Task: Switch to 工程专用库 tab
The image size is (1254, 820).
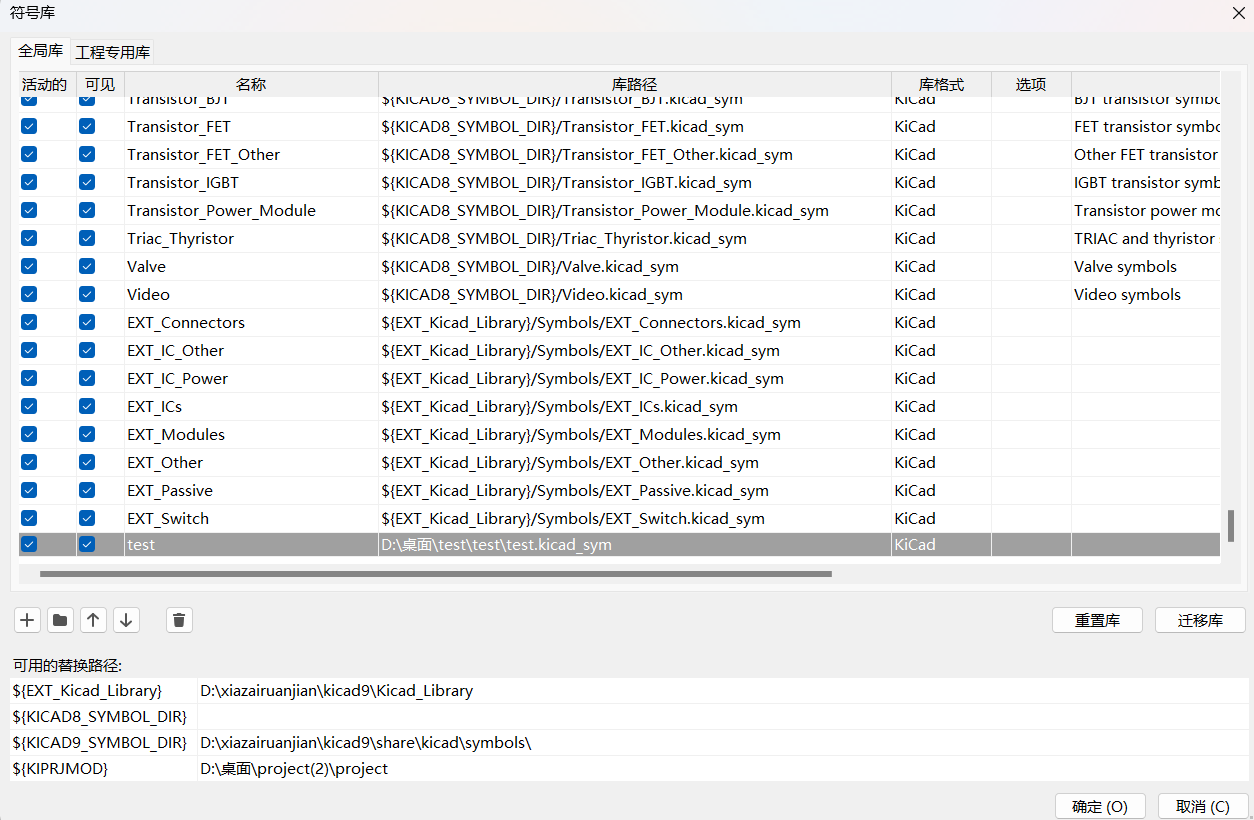Action: [112, 52]
